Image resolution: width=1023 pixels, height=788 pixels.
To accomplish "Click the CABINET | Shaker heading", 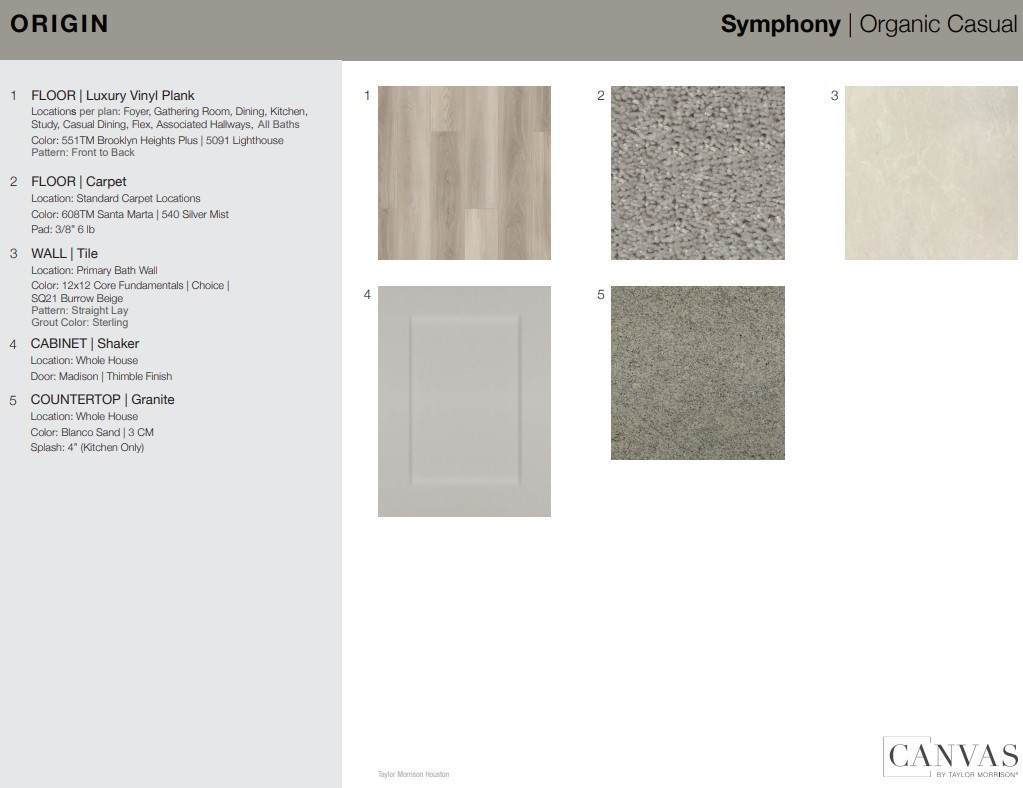I will click(84, 344).
